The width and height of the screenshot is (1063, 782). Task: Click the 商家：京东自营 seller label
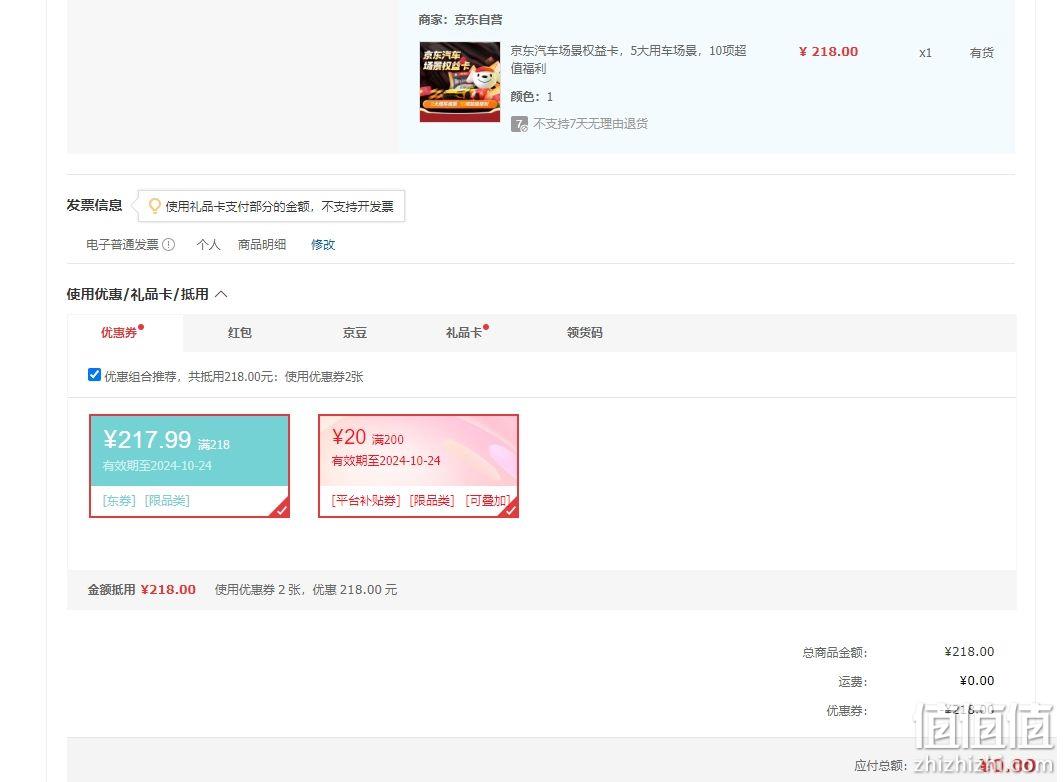(460, 20)
